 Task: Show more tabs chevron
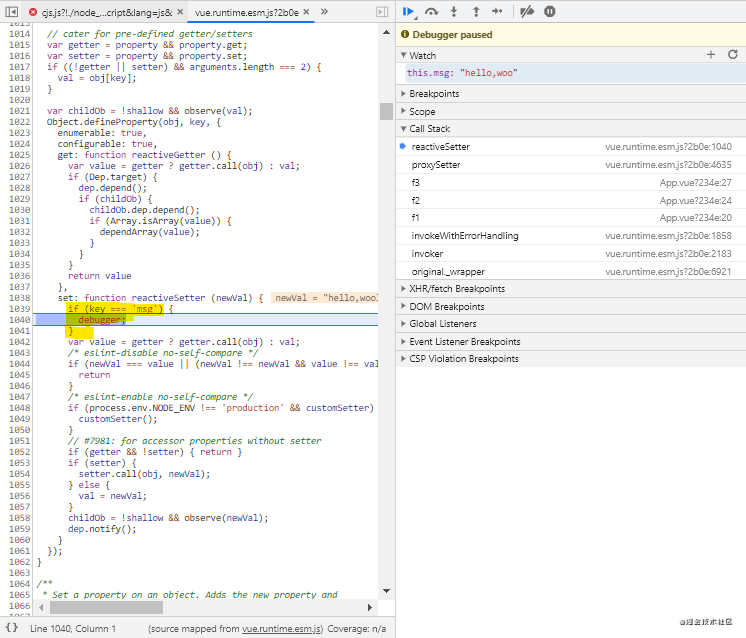(324, 11)
